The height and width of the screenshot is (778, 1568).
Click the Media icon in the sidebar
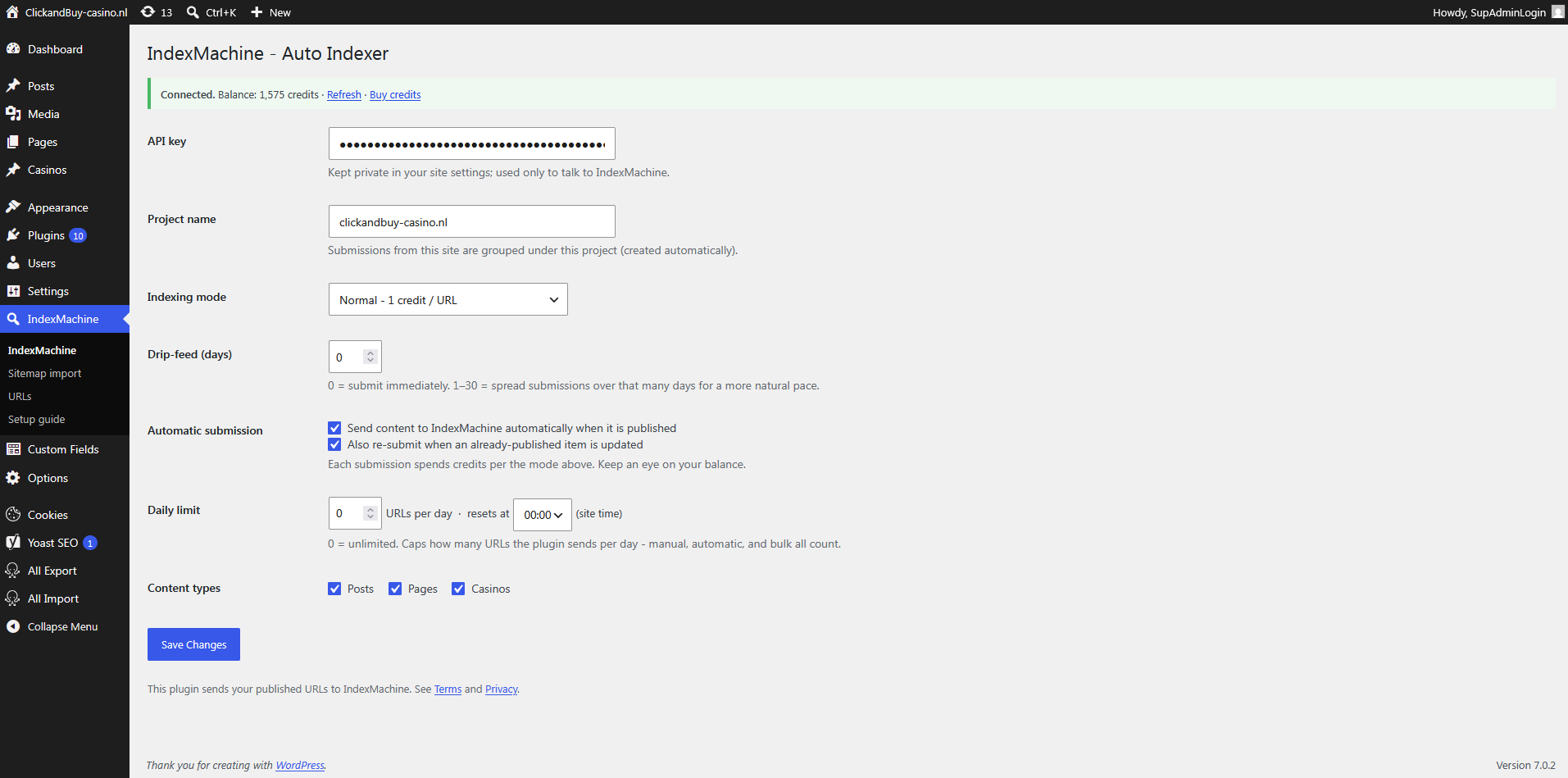pyautogui.click(x=13, y=114)
